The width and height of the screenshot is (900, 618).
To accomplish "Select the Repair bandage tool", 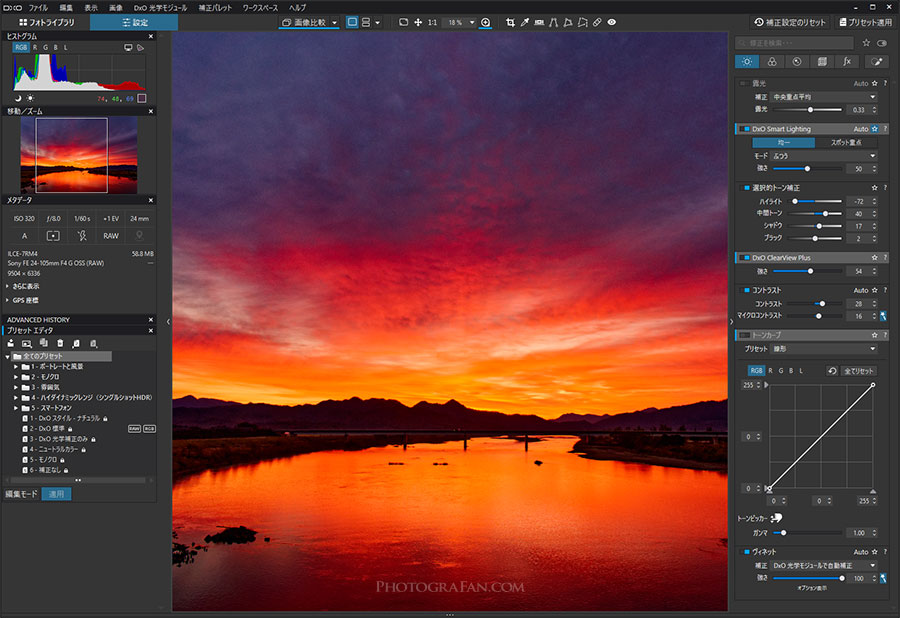I will pyautogui.click(x=597, y=22).
